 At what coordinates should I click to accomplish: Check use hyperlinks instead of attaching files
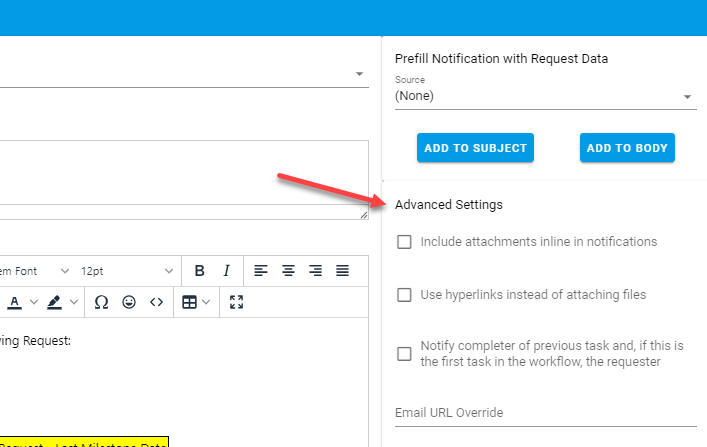coord(405,295)
